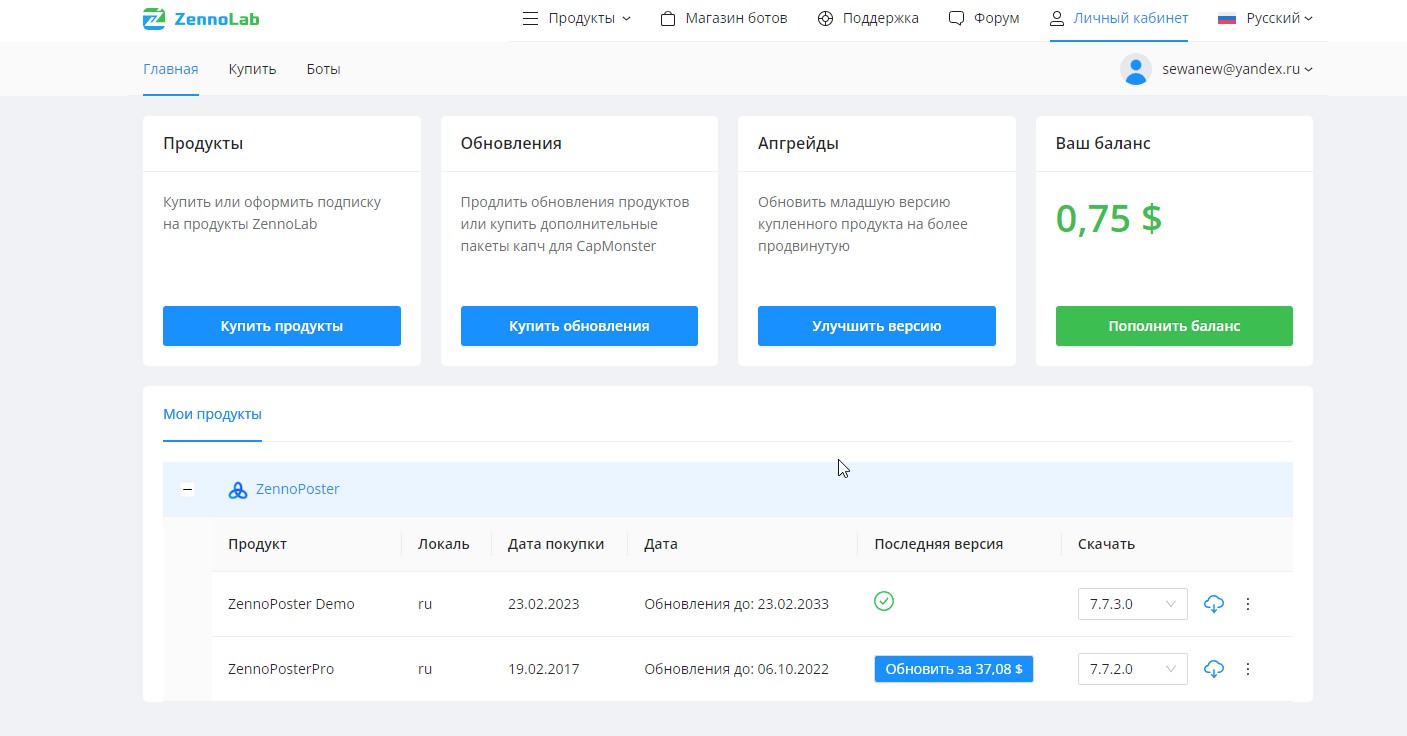Viewport: 1407px width, 736px height.
Task: Click the ZennoPosterPro product name
Action: [281, 669]
